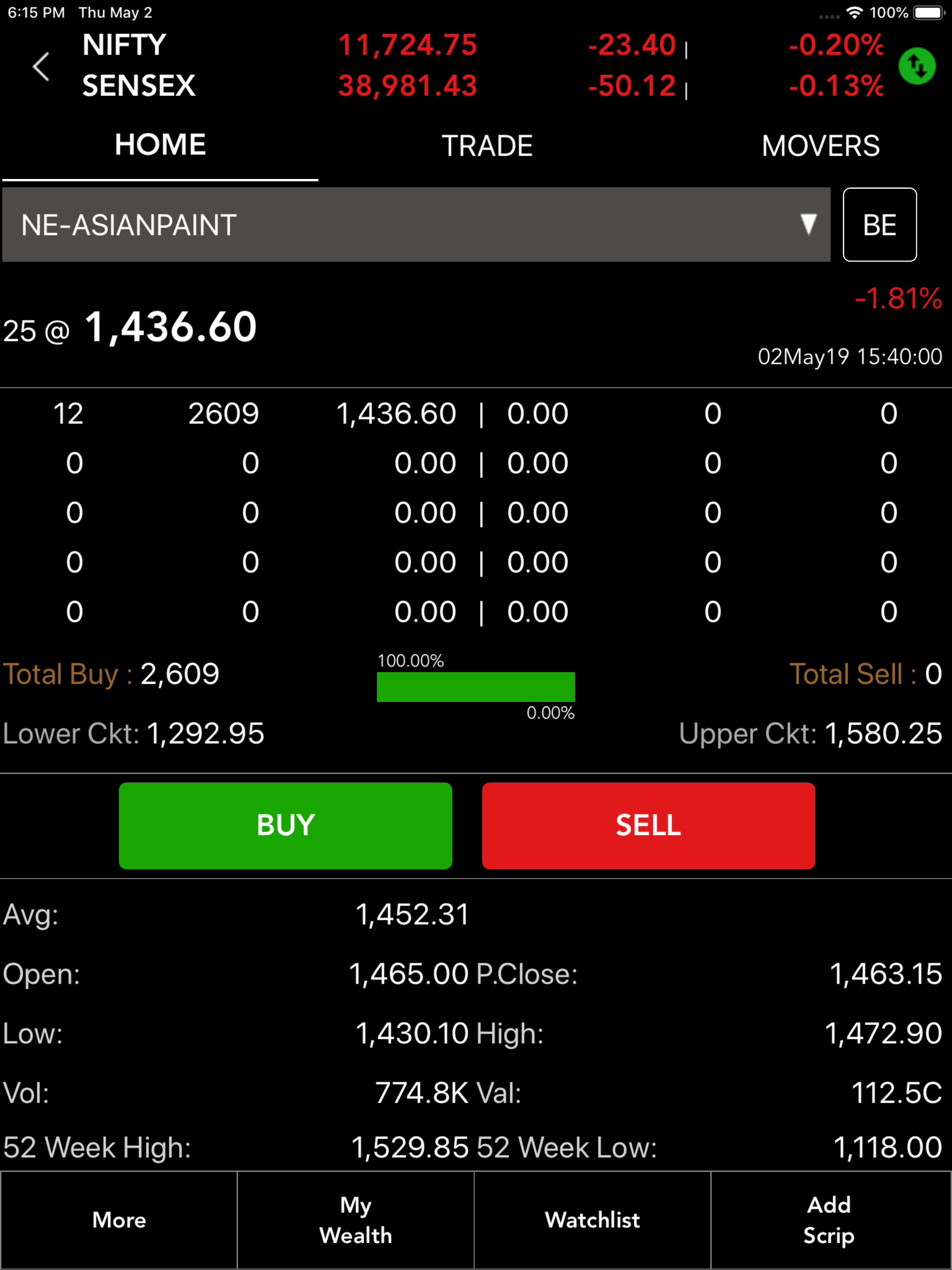Viewport: 952px width, 1270px height.
Task: Tap SENSEX index value 38,981.43
Action: 407,86
